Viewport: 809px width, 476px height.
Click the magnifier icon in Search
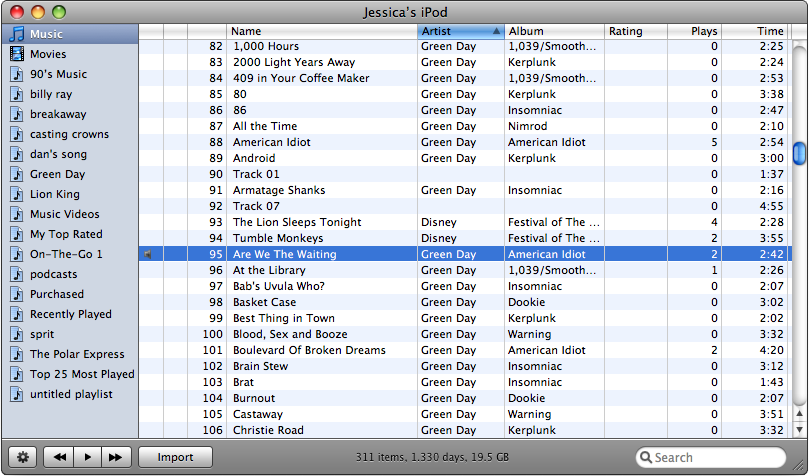pos(645,457)
